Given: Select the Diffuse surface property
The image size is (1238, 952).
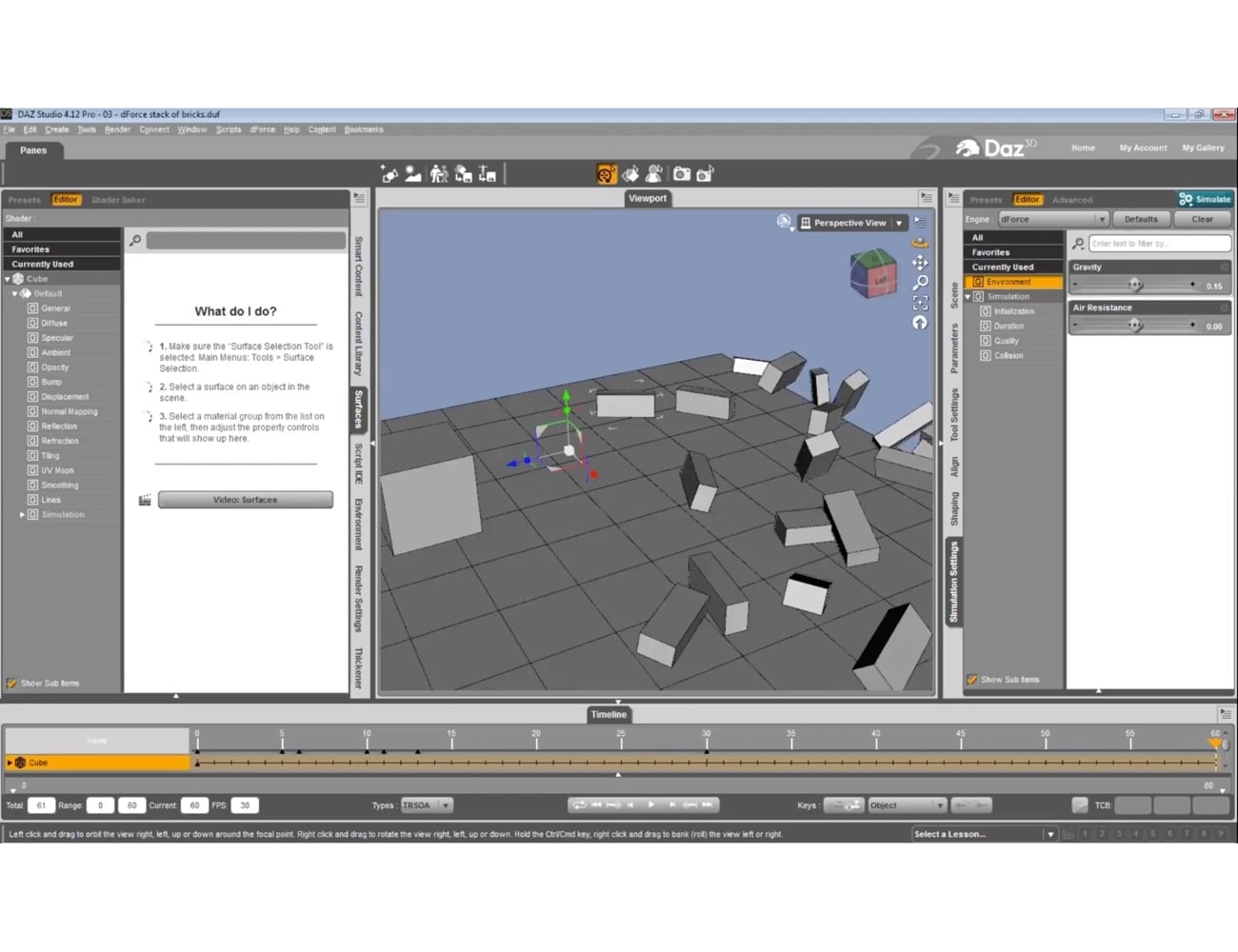Looking at the screenshot, I should (x=54, y=323).
